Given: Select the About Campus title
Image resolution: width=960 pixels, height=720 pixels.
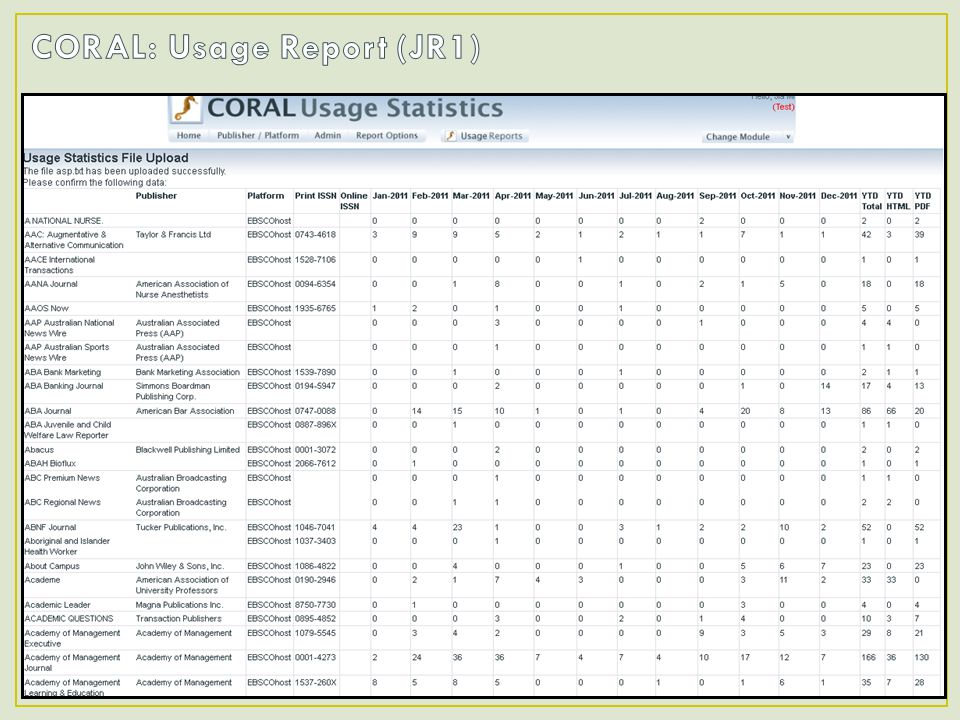Looking at the screenshot, I should click(52, 566).
